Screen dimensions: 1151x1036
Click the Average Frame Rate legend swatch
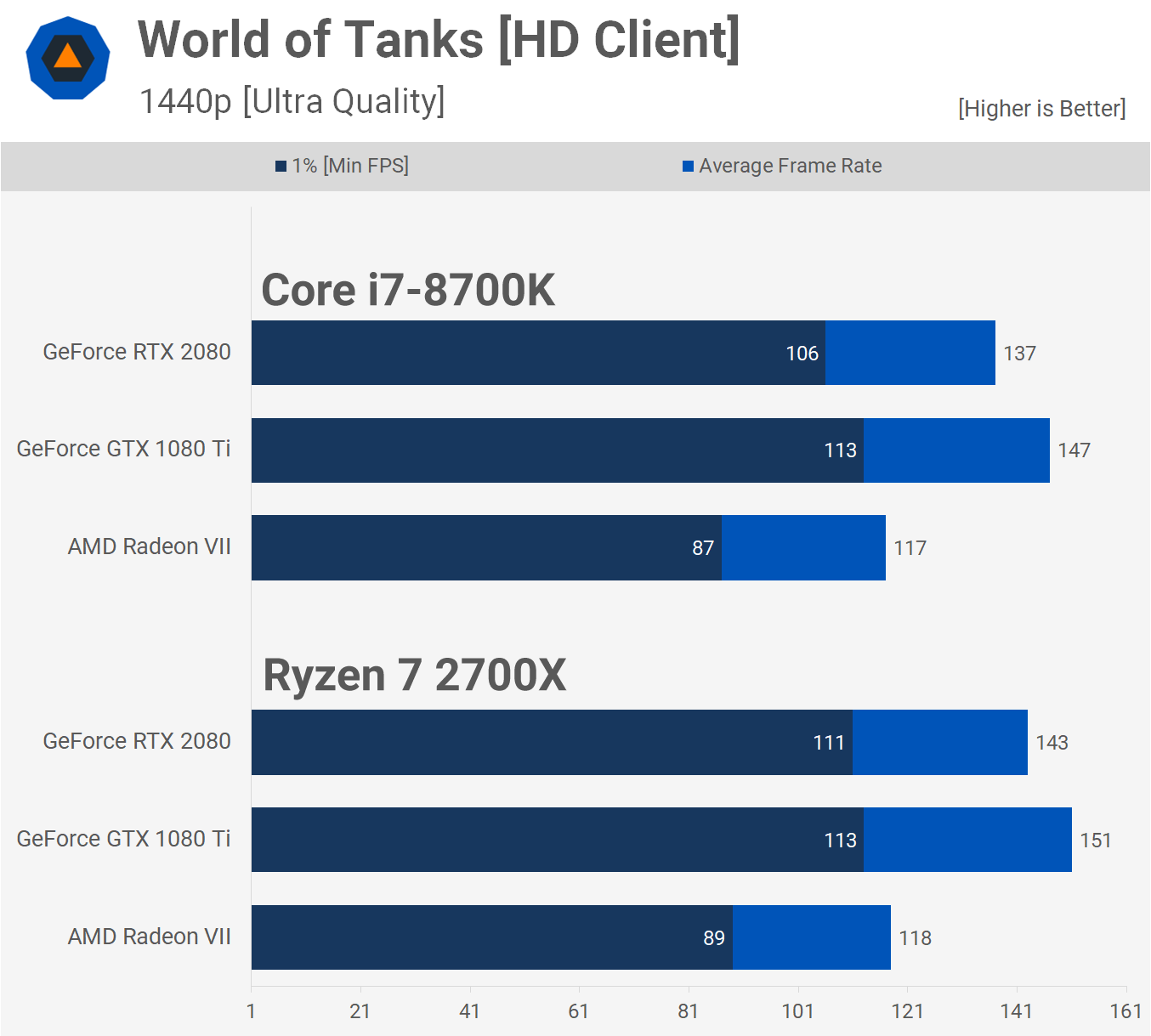click(688, 167)
